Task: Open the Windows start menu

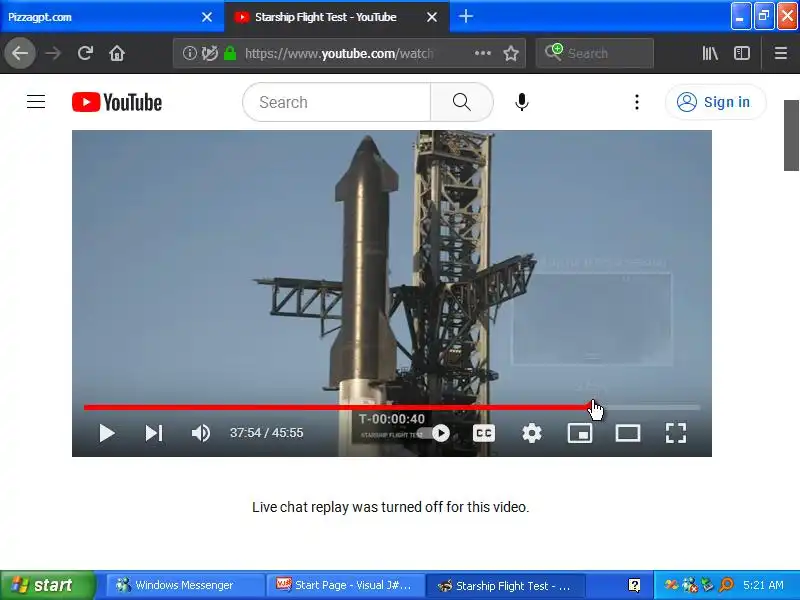Action: (47, 585)
